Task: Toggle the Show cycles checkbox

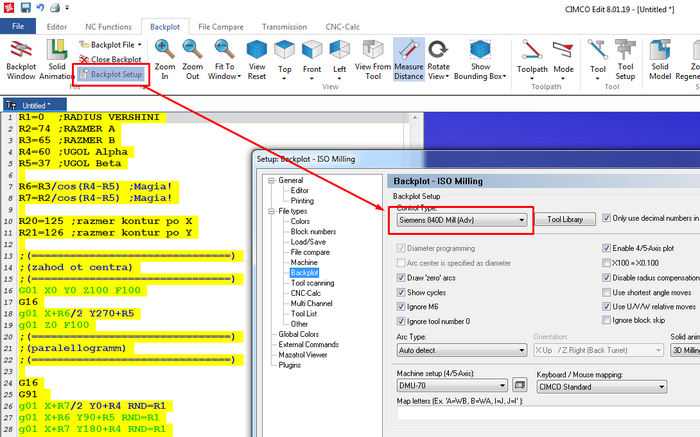Action: point(401,292)
